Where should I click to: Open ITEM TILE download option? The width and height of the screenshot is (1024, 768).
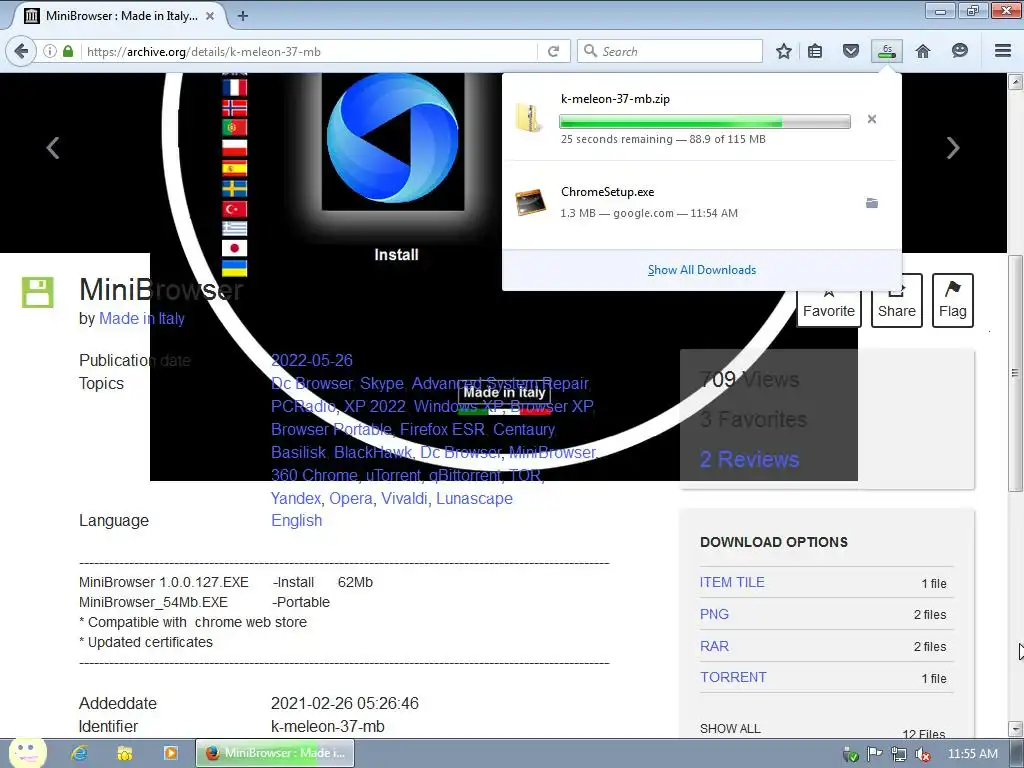click(x=731, y=582)
